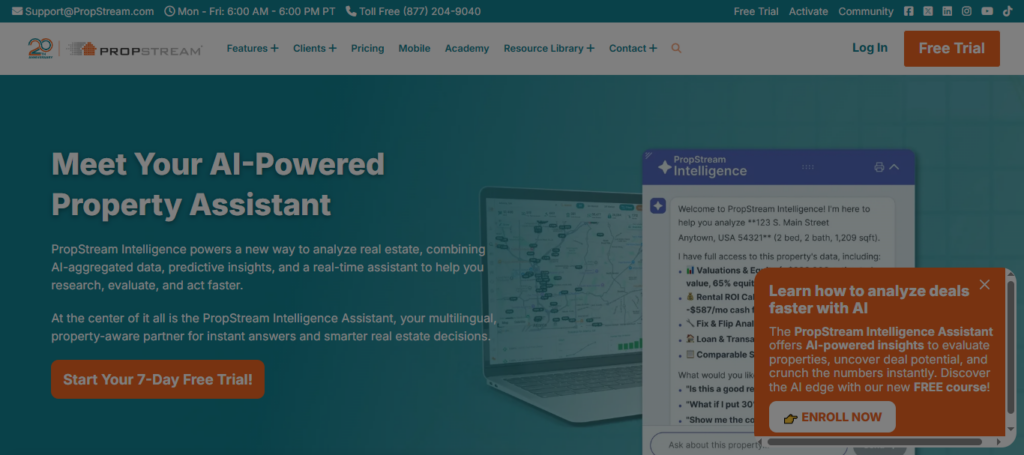Click the phone icon beside Toll Free
The height and width of the screenshot is (455, 1024).
coord(351,11)
